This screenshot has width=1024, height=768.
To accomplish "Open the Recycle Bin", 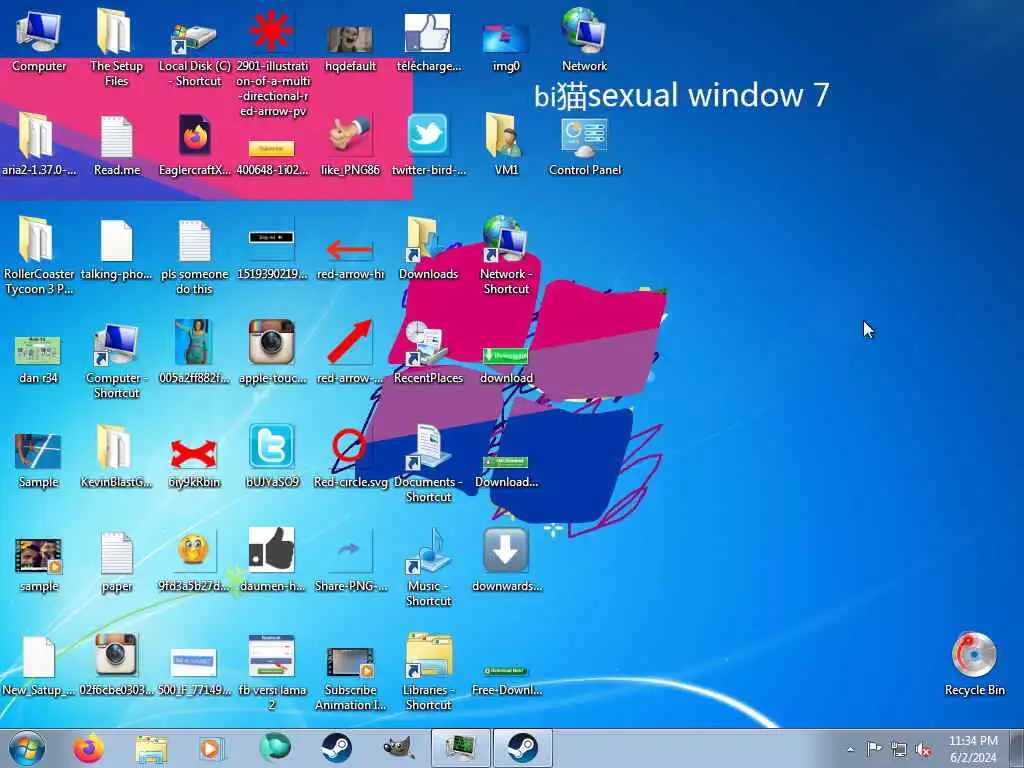I will tap(974, 664).
